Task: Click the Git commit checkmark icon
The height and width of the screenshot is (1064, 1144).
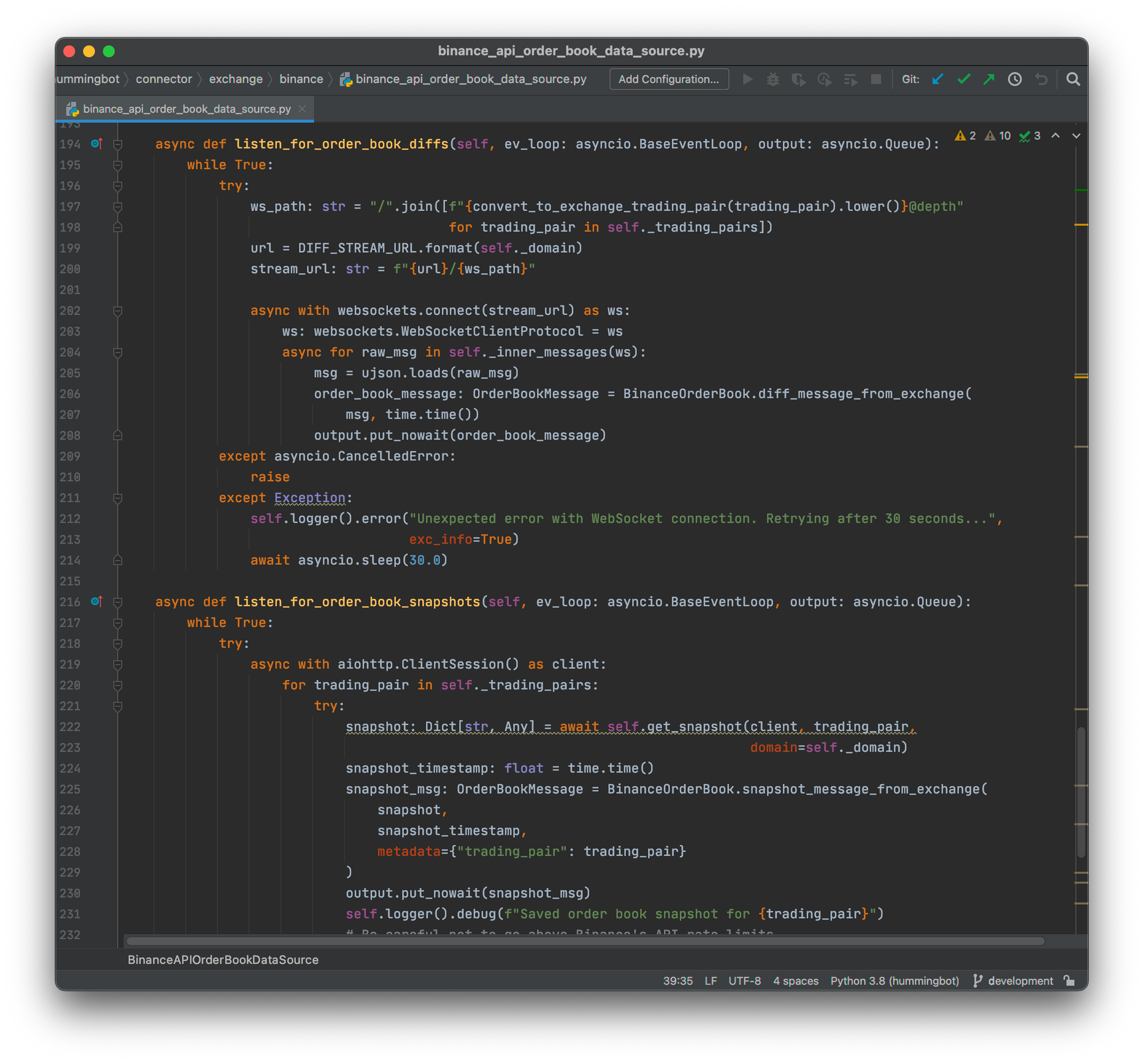Action: point(963,79)
